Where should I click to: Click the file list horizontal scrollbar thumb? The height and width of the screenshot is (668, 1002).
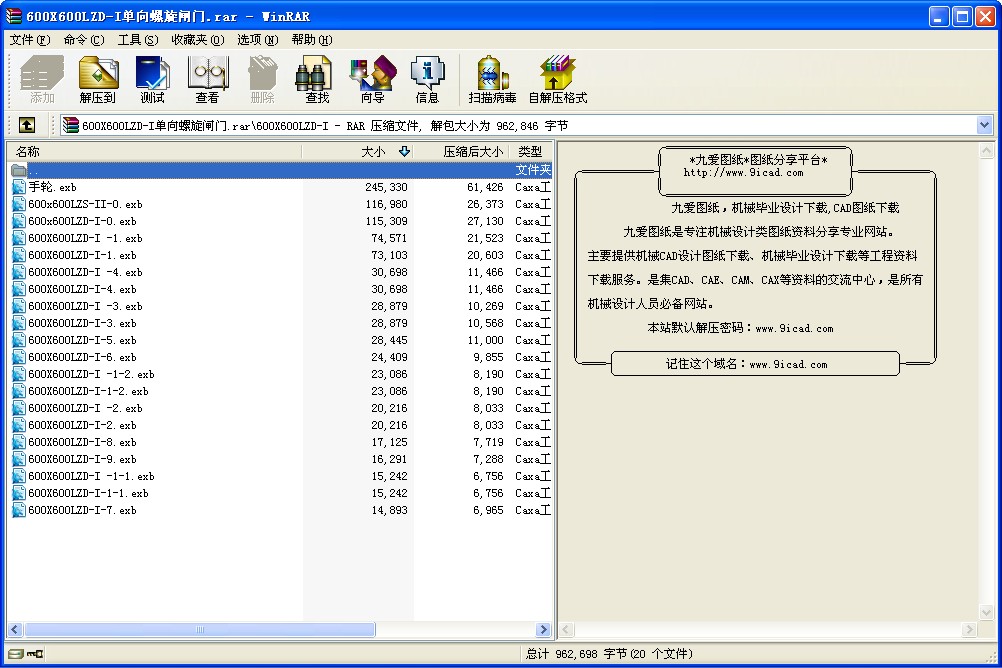200,630
